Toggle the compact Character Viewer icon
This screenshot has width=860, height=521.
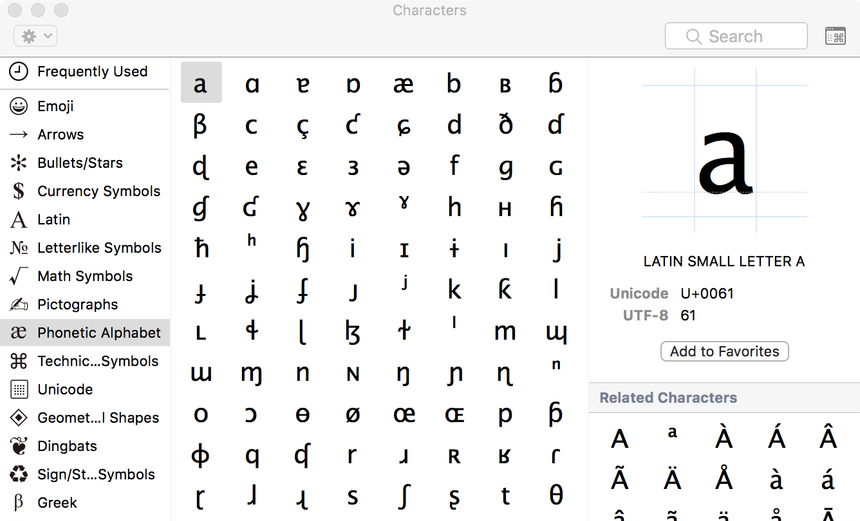(x=835, y=36)
